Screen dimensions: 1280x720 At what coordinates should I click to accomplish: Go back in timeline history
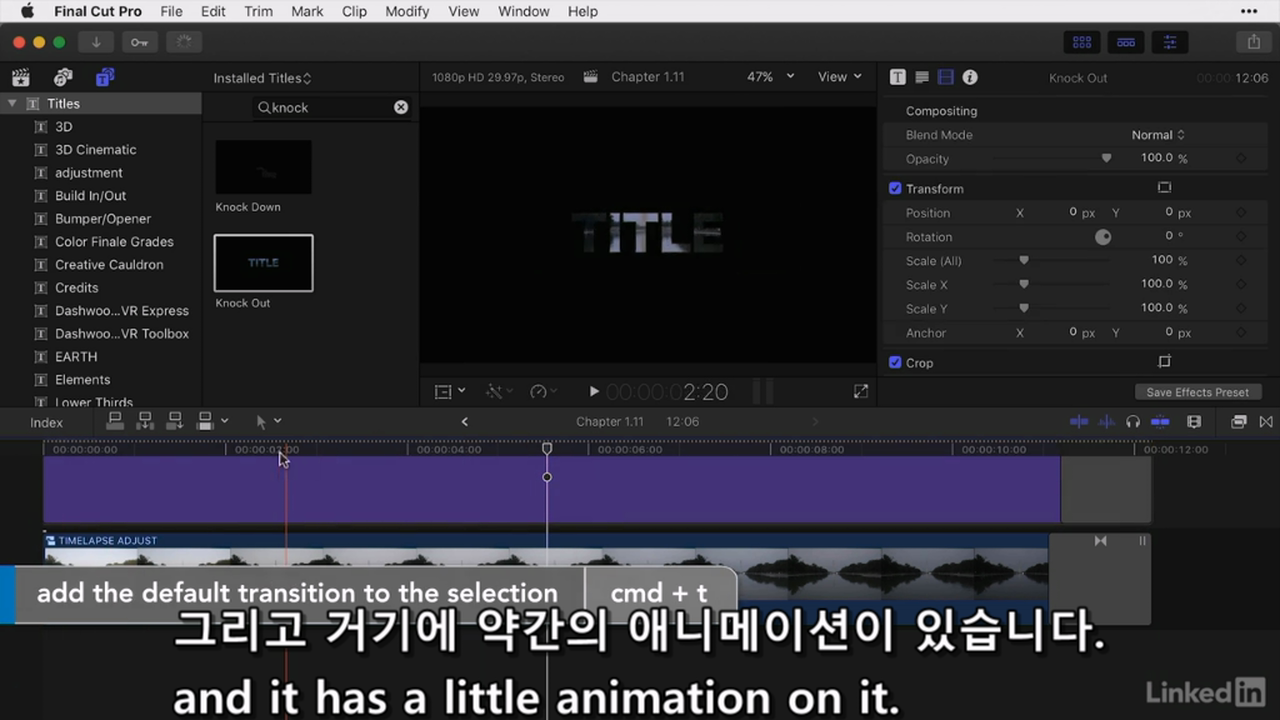point(464,422)
